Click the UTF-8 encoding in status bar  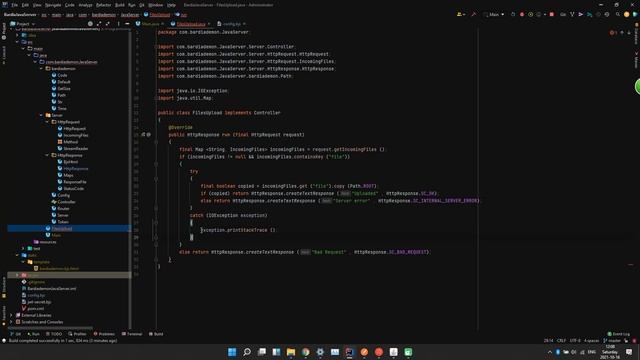575,340
